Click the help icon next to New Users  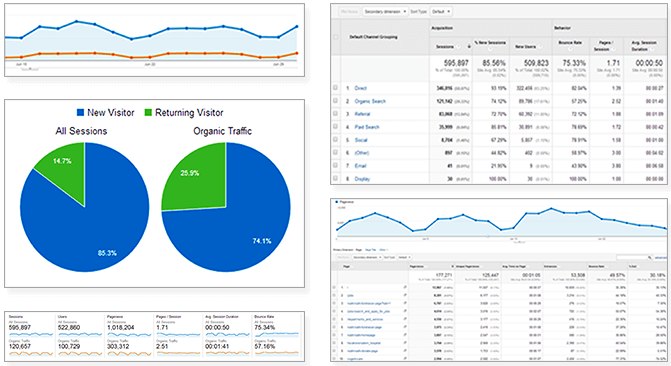tap(540, 46)
